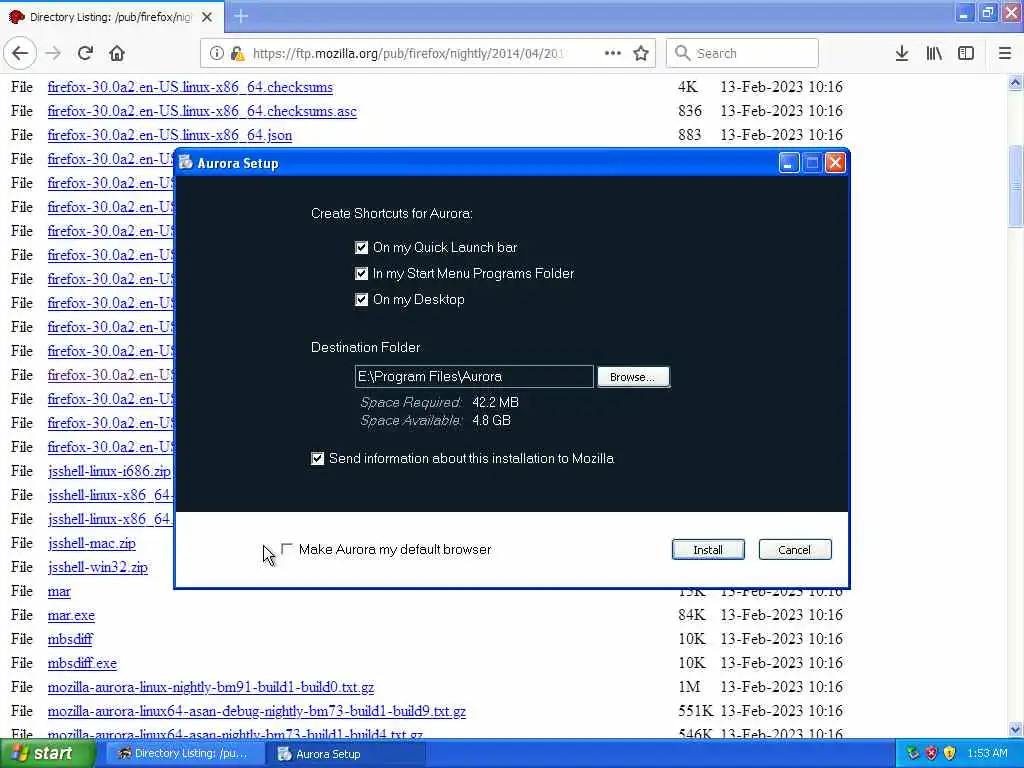Open linux-x86_64.checksums file link
The height and width of the screenshot is (768, 1024).
coord(190,87)
